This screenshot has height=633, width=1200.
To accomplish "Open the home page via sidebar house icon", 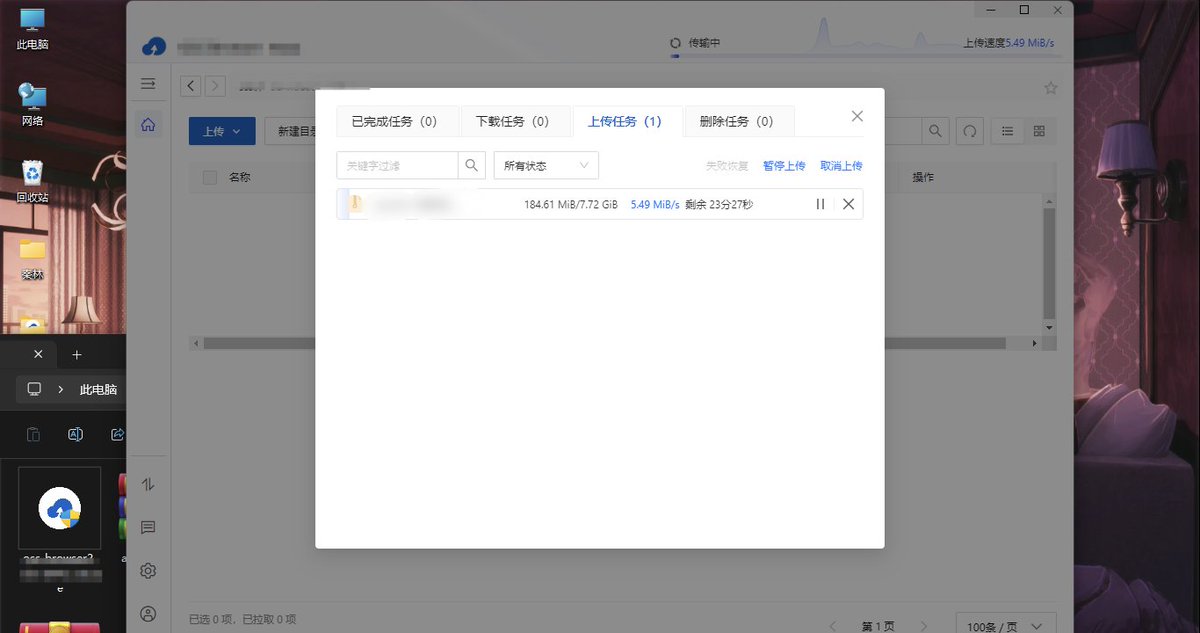I will click(x=148, y=125).
